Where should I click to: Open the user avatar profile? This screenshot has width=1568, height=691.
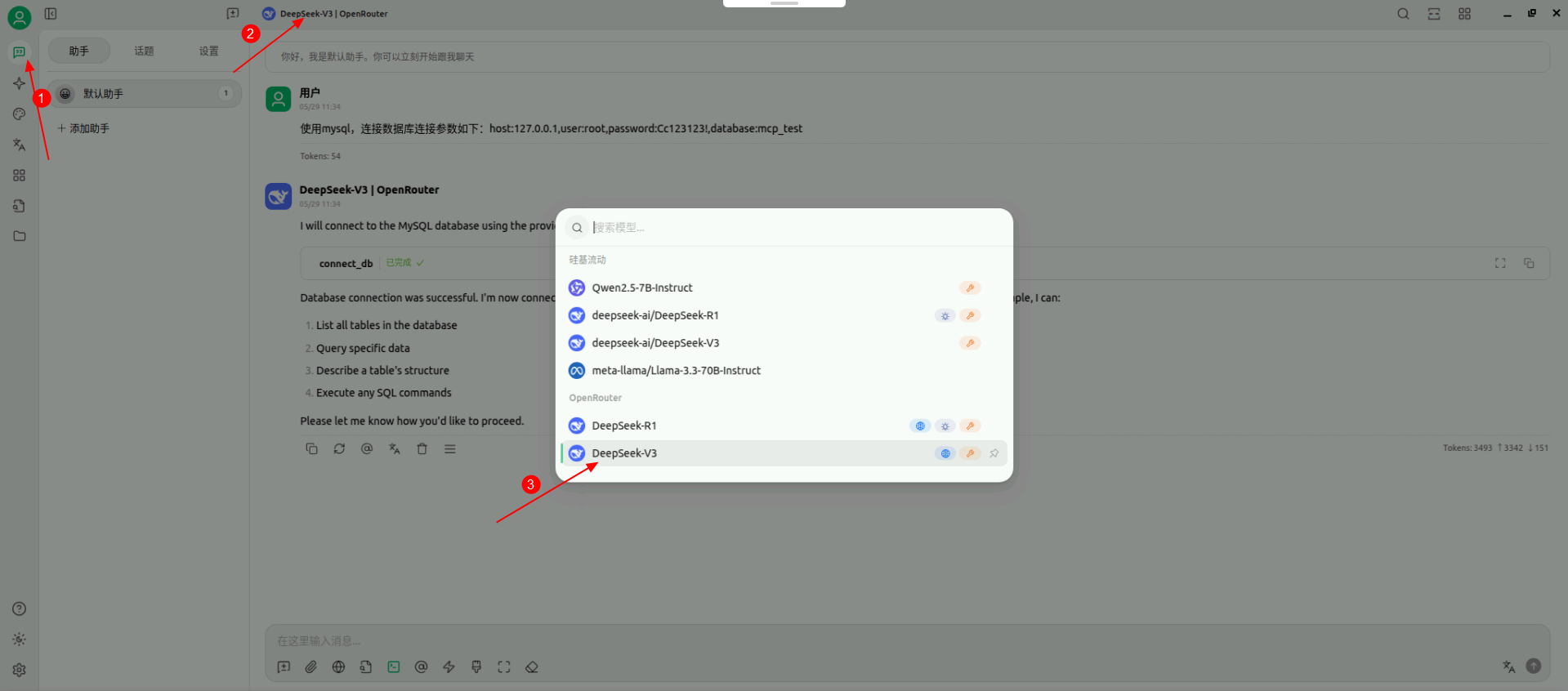[19, 17]
